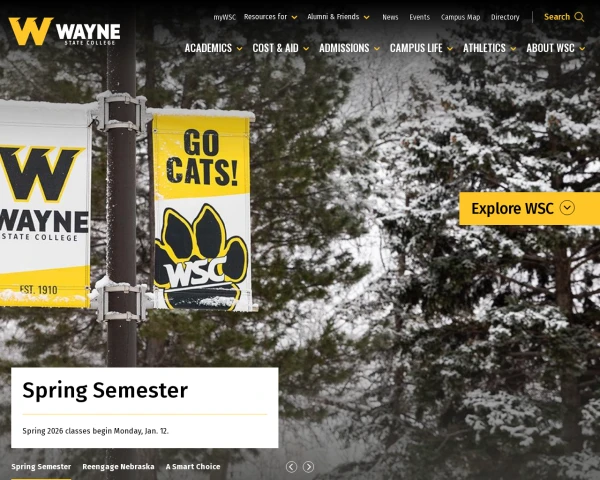Open the Events link

point(420,17)
